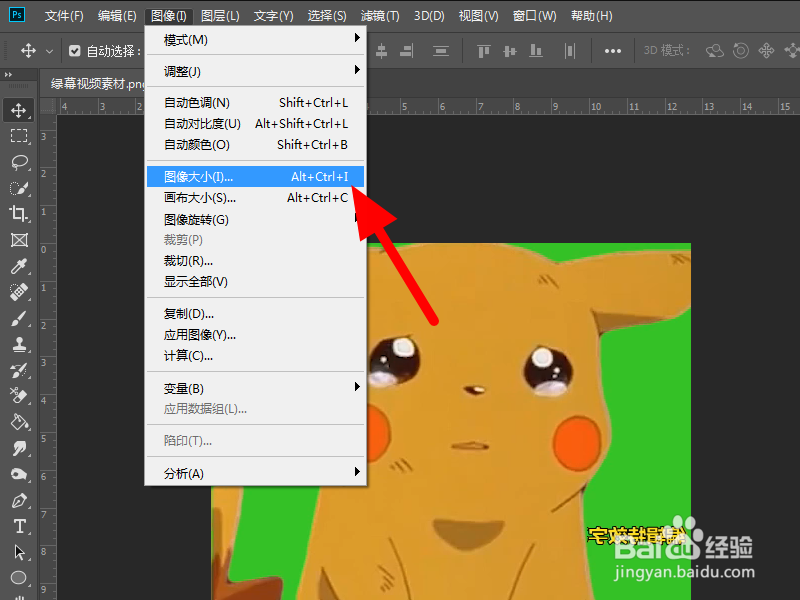Open the 图层(L) menu
This screenshot has height=600, width=800.
point(220,16)
